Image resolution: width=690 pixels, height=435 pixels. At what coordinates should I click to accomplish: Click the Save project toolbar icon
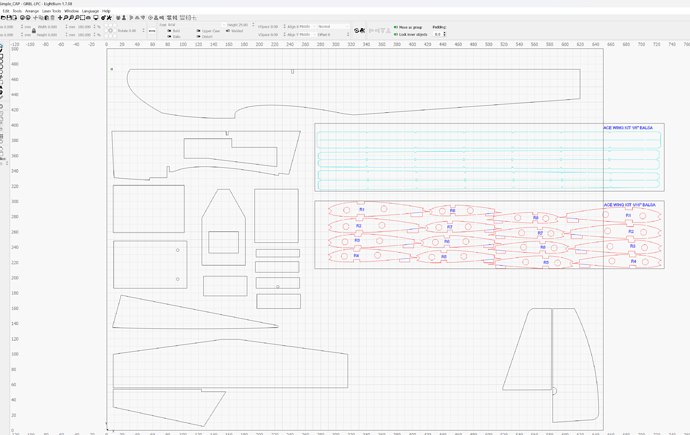coord(9,18)
